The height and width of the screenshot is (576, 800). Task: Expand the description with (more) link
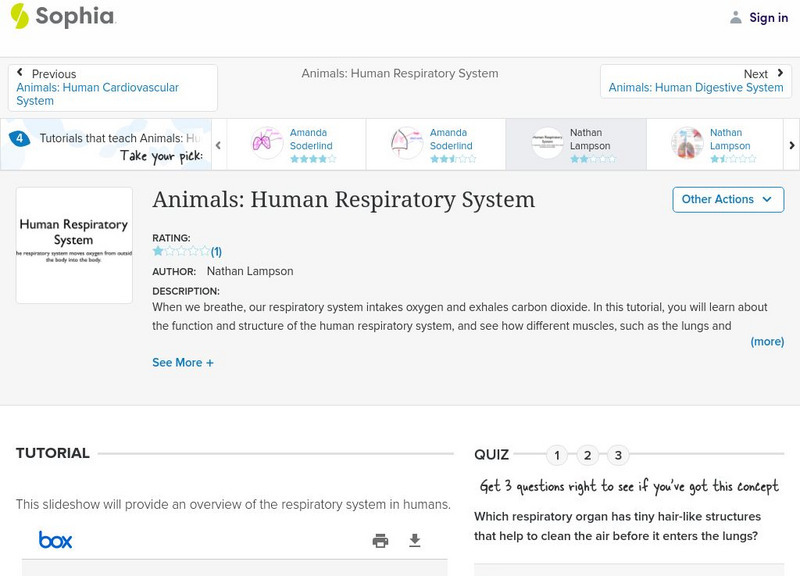tap(767, 341)
